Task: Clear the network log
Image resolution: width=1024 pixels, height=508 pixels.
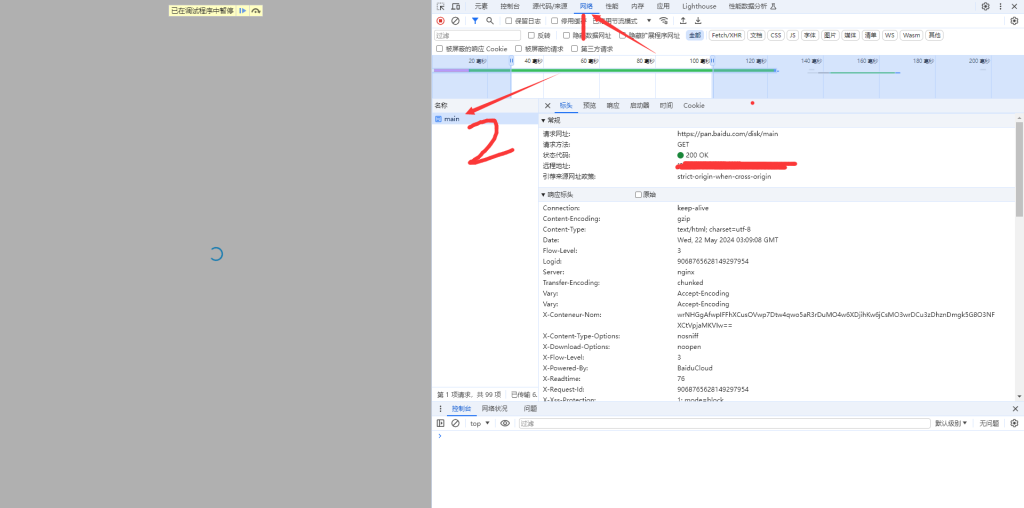Action: pos(455,21)
